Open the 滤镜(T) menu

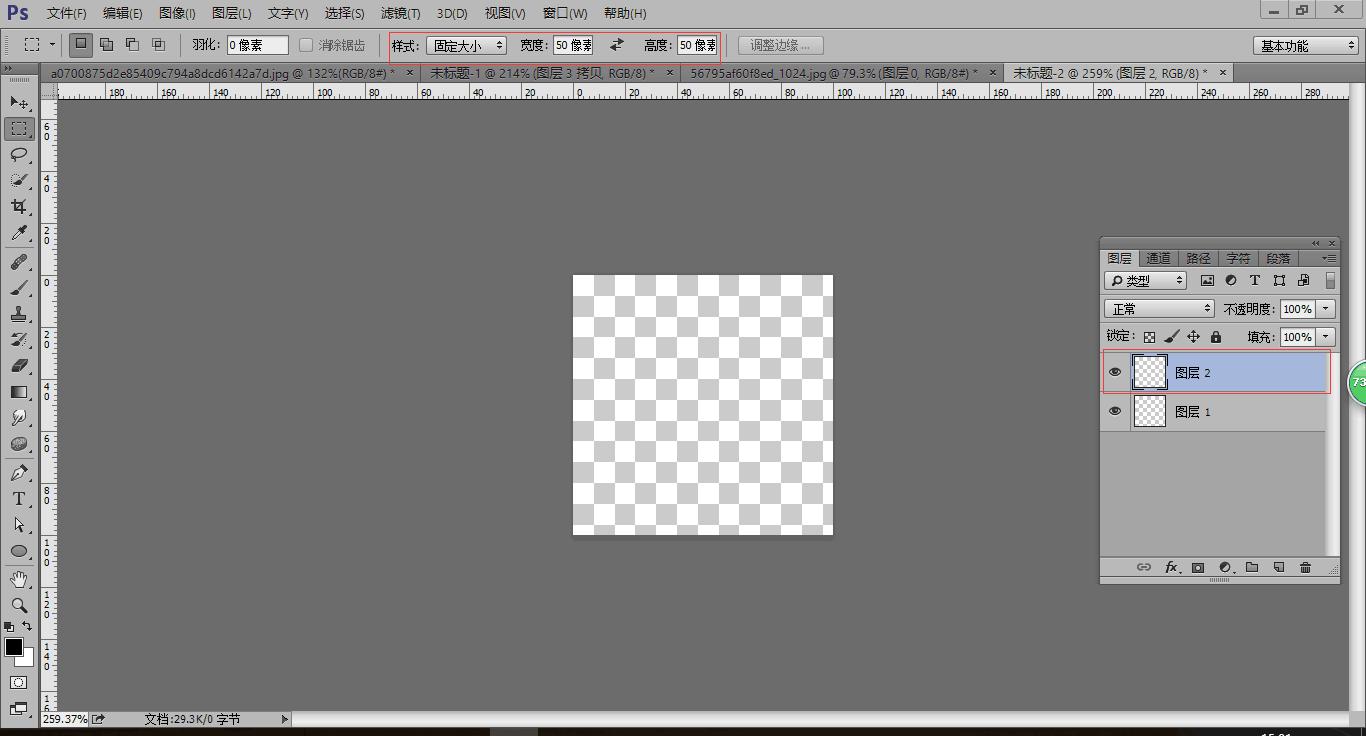400,13
